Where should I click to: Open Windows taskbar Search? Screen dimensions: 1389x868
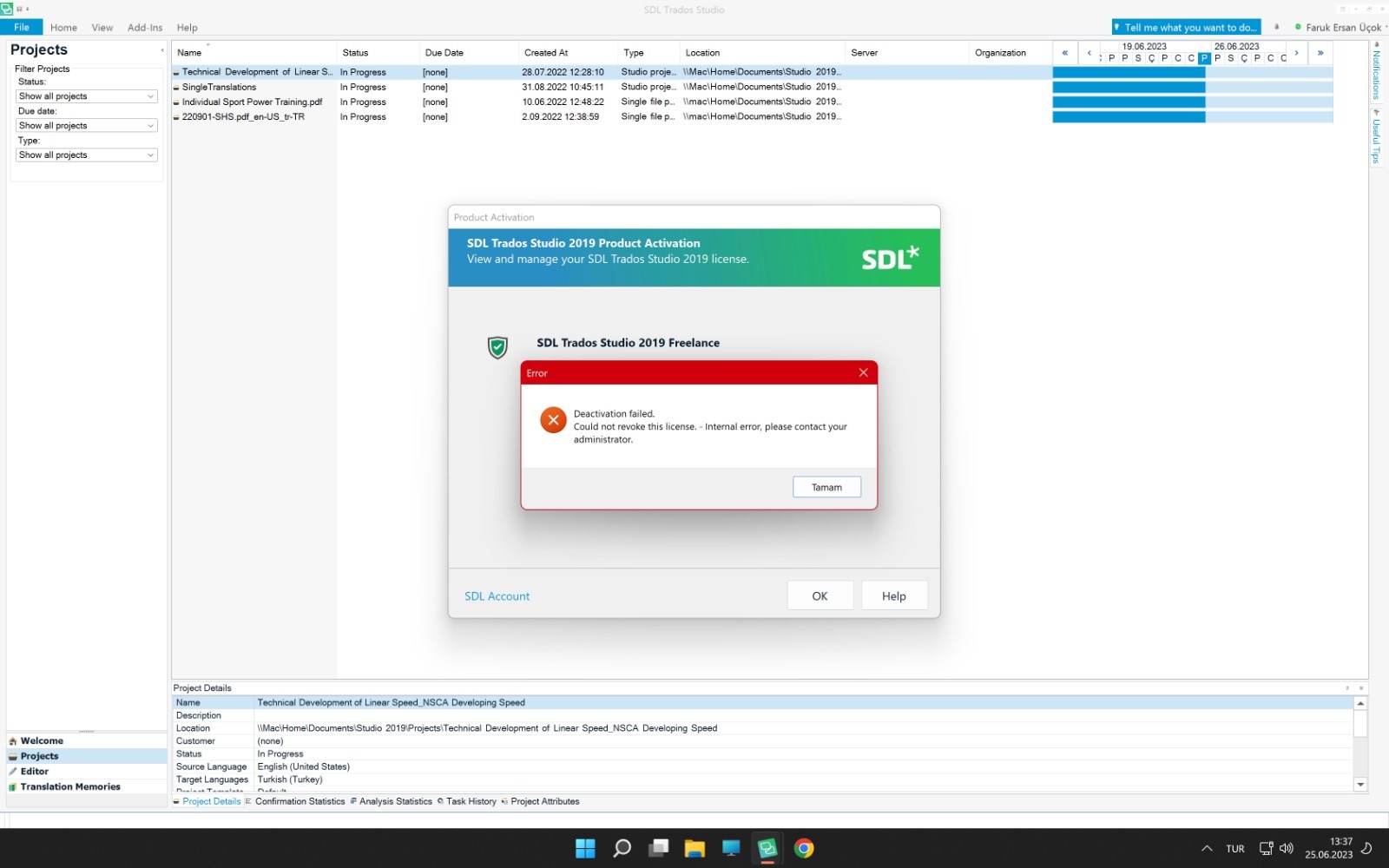[x=622, y=848]
